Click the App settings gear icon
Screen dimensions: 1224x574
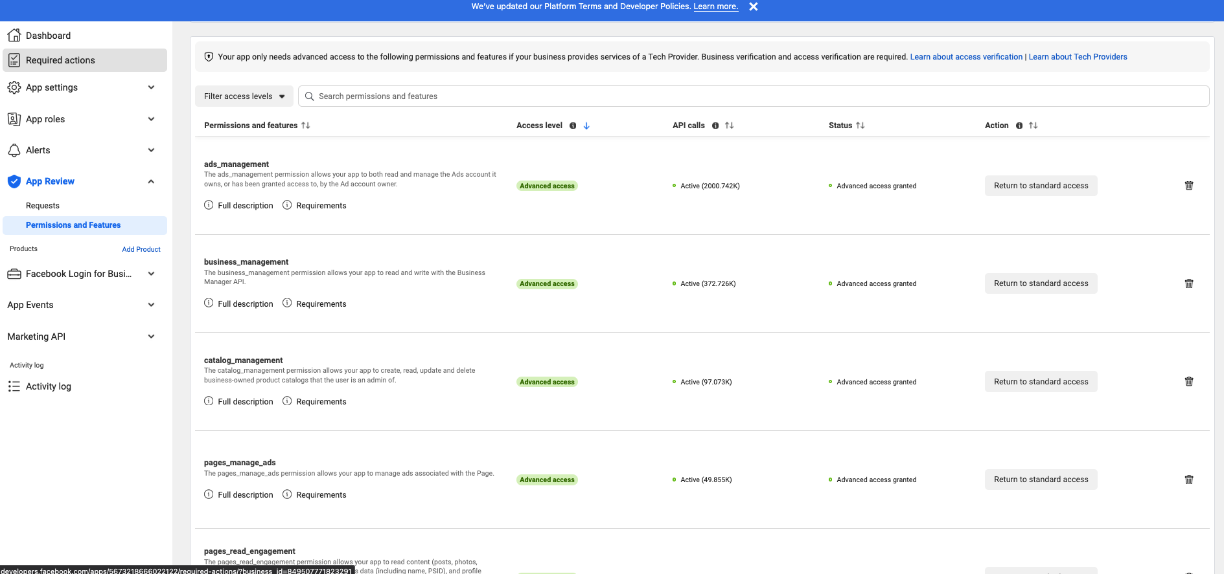click(x=14, y=87)
